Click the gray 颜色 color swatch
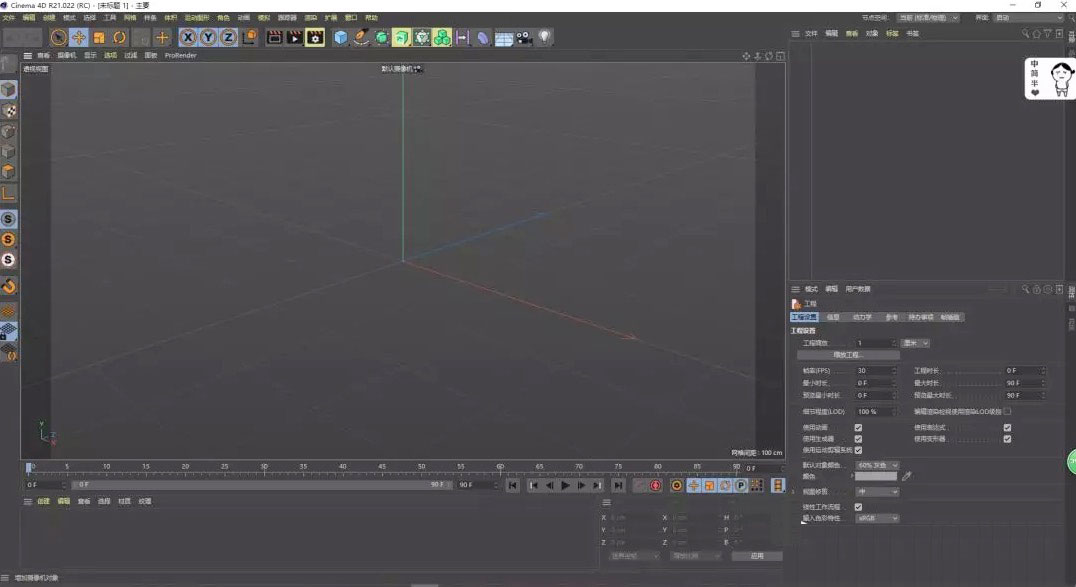Image resolution: width=1076 pixels, height=587 pixels. (x=876, y=477)
